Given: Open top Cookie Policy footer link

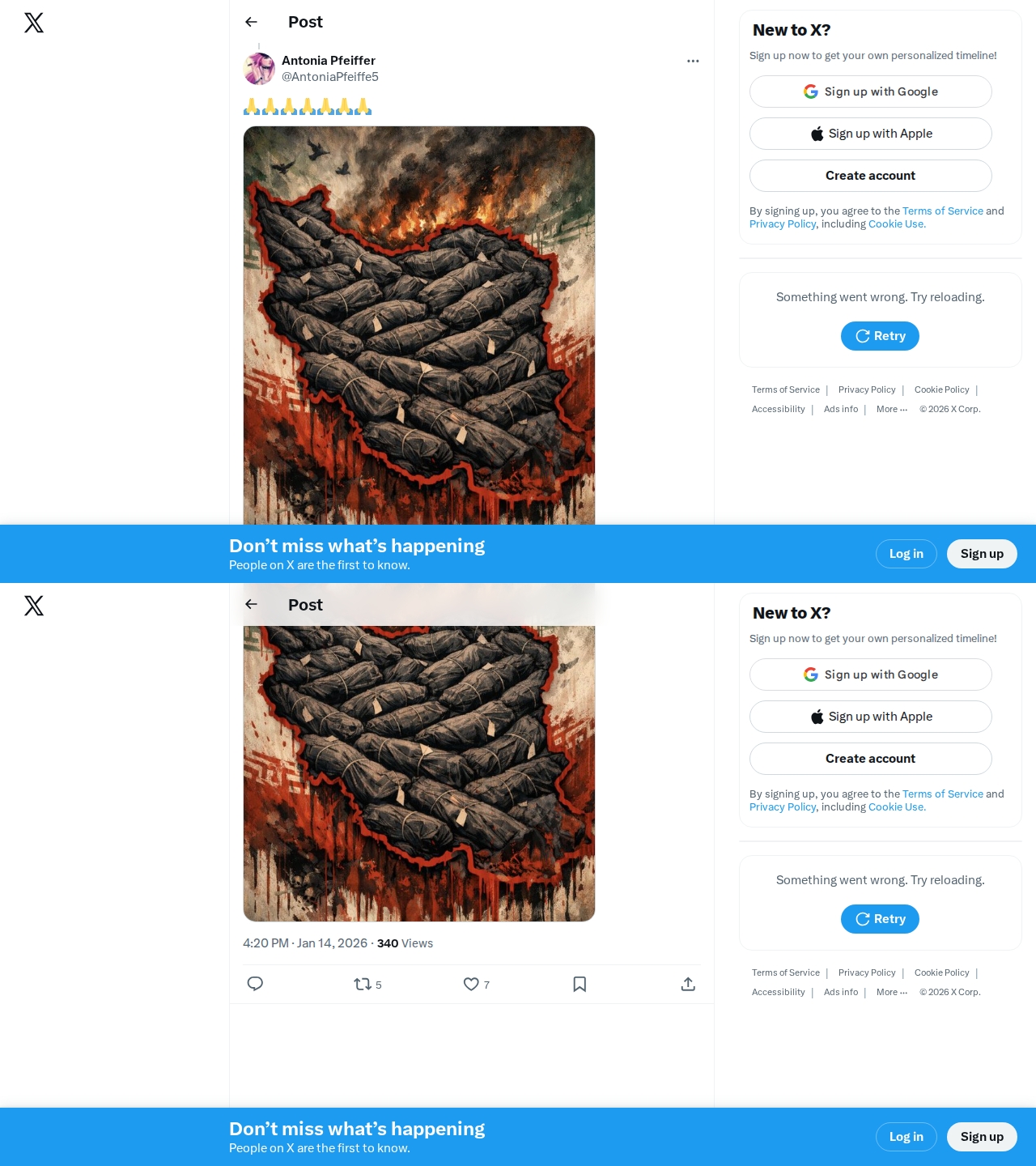Looking at the screenshot, I should (x=942, y=389).
